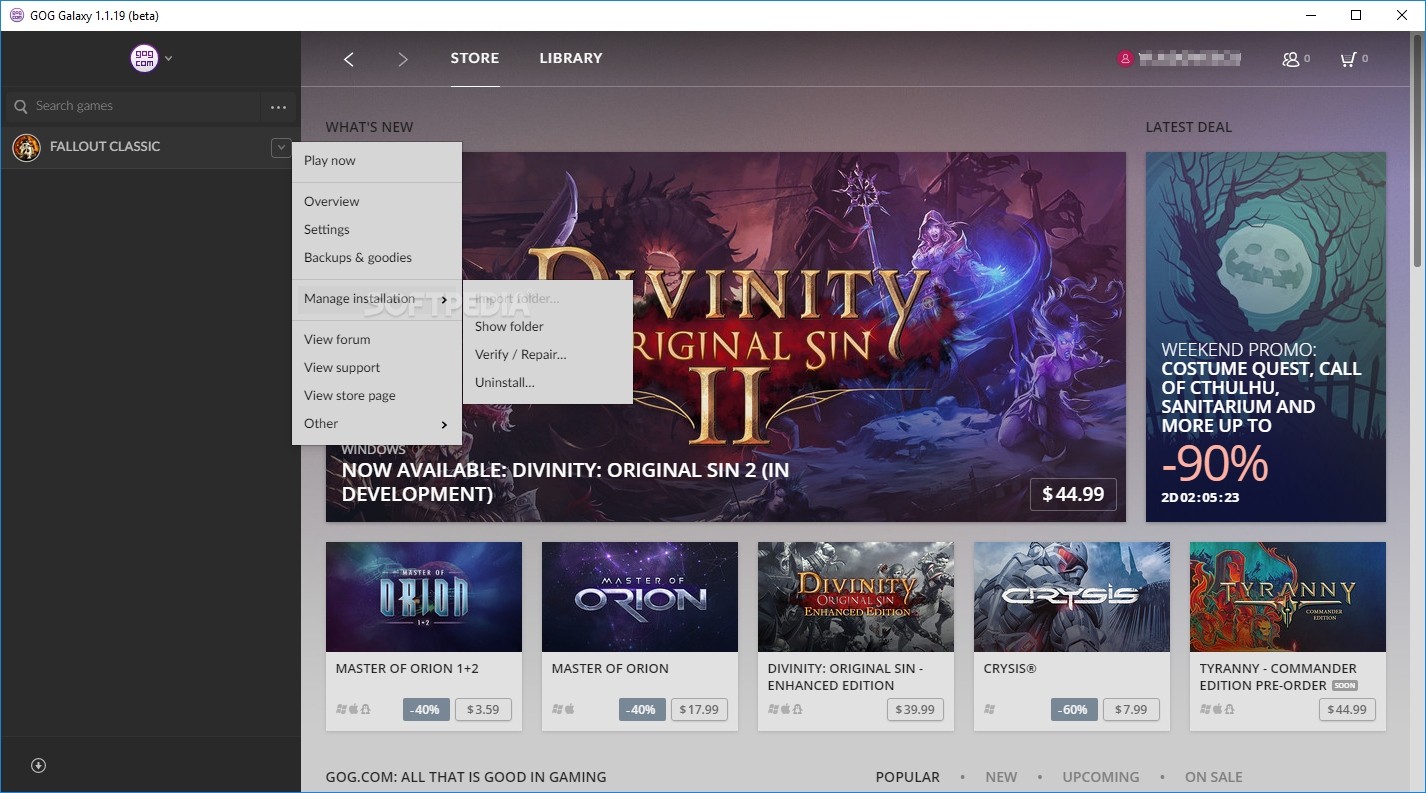
Task: Click the $39.99 price button
Action: pos(915,709)
